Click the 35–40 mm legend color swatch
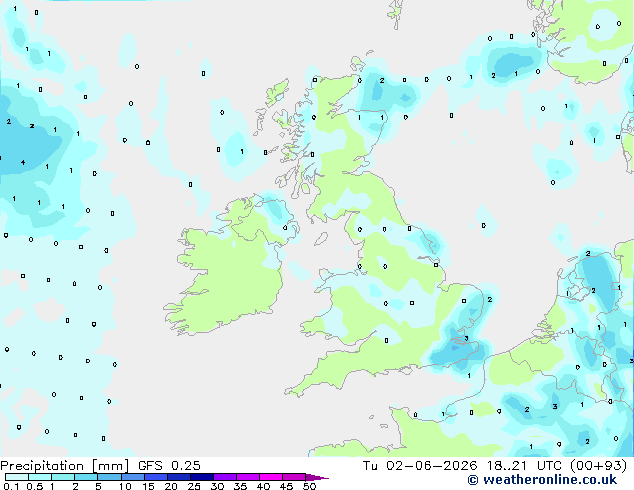634x490 pixels. [247, 477]
